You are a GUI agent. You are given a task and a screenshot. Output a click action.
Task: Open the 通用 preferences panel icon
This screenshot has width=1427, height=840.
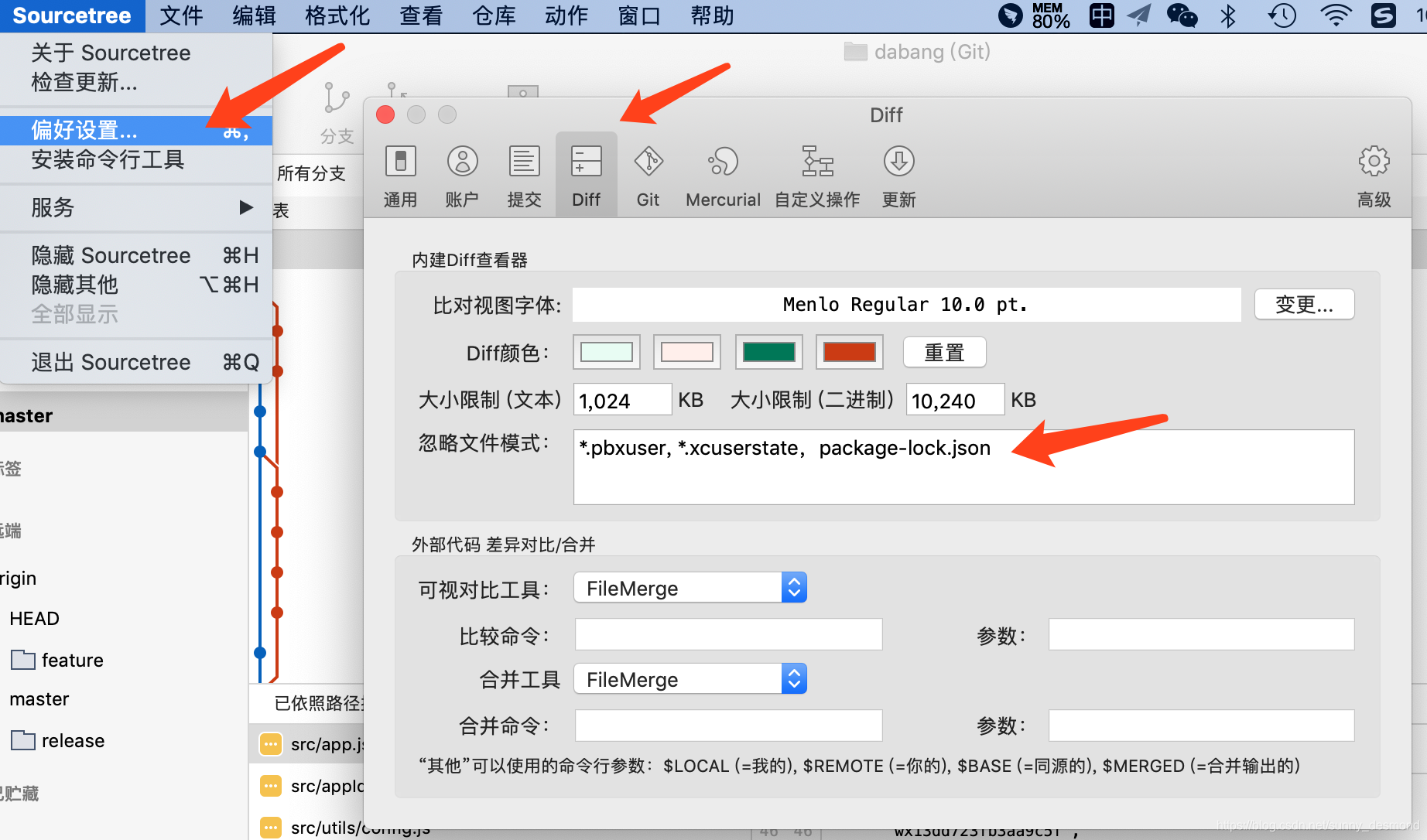tap(400, 173)
